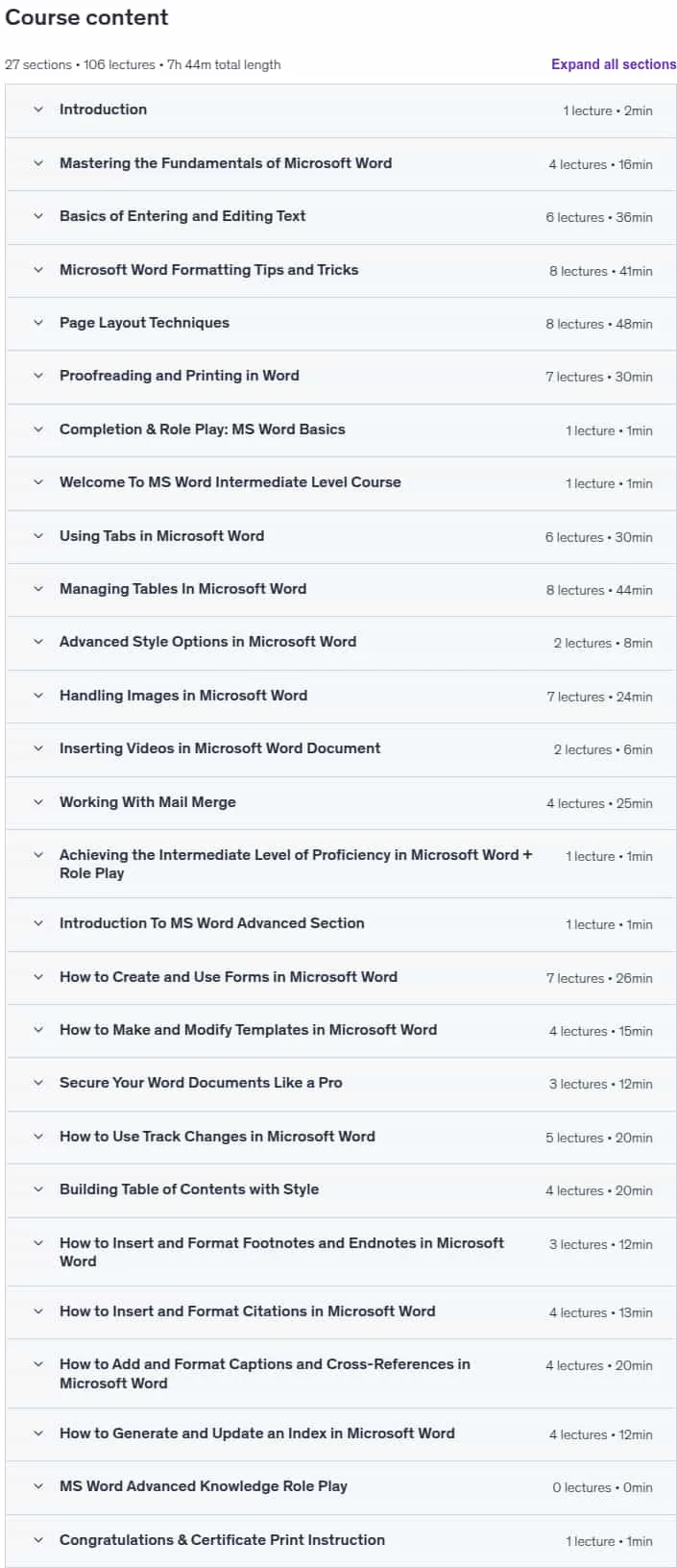Click Proofreading and Printing in Word title

180,376
